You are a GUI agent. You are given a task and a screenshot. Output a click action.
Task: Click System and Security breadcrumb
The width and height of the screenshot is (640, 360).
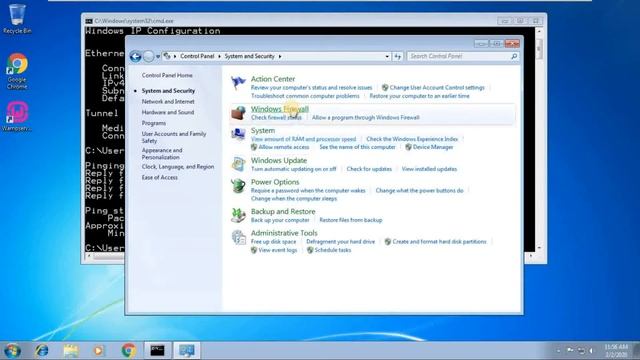[249, 56]
